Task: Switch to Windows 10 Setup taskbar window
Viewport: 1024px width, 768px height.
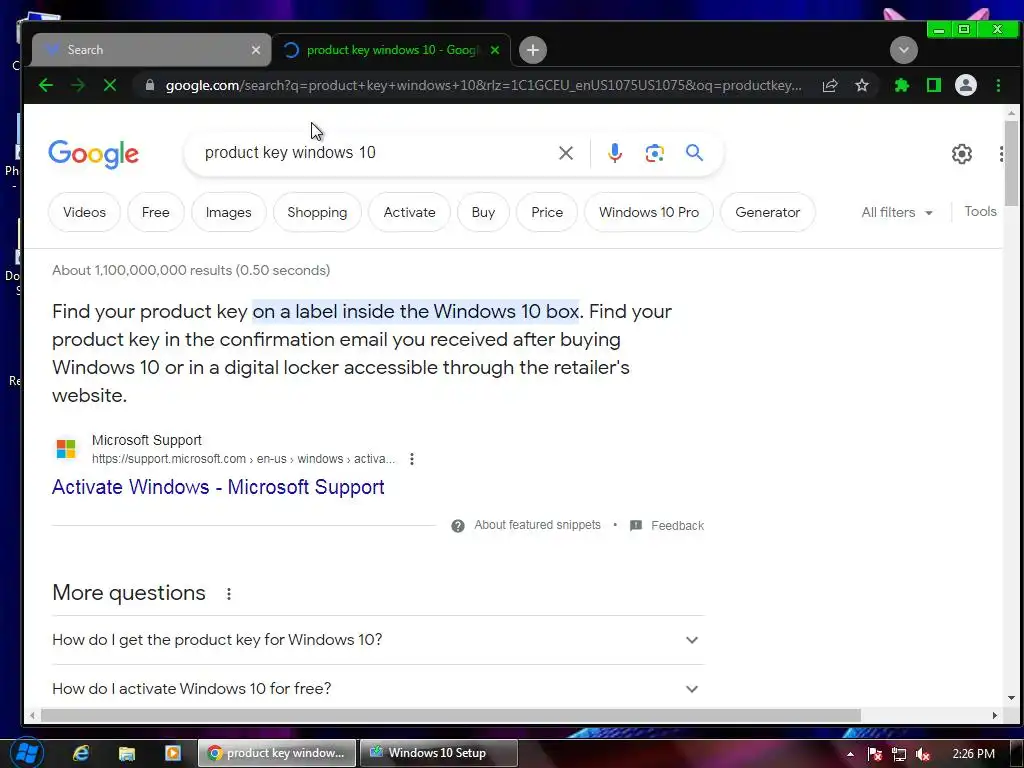Action: pyautogui.click(x=438, y=753)
